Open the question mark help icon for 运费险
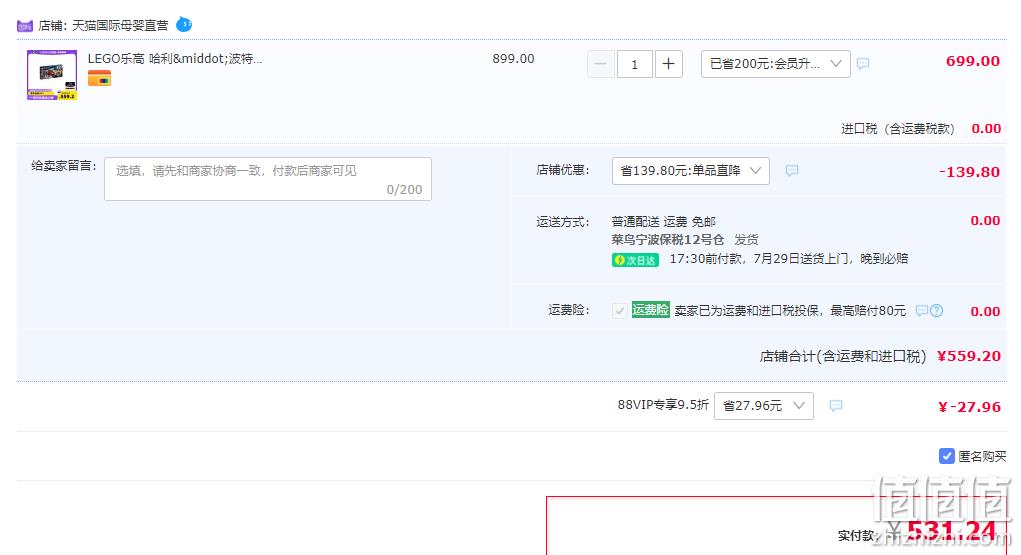The width and height of the screenshot is (1021, 555). [x=936, y=311]
